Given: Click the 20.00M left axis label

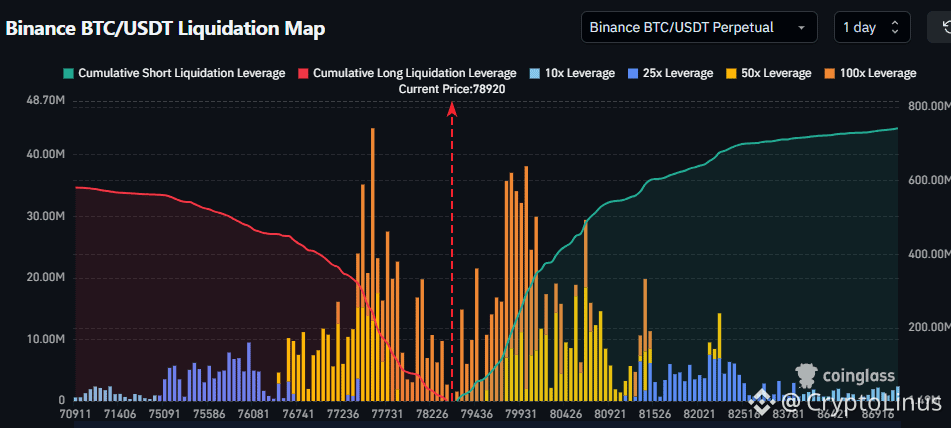Looking at the screenshot, I should pos(45,278).
